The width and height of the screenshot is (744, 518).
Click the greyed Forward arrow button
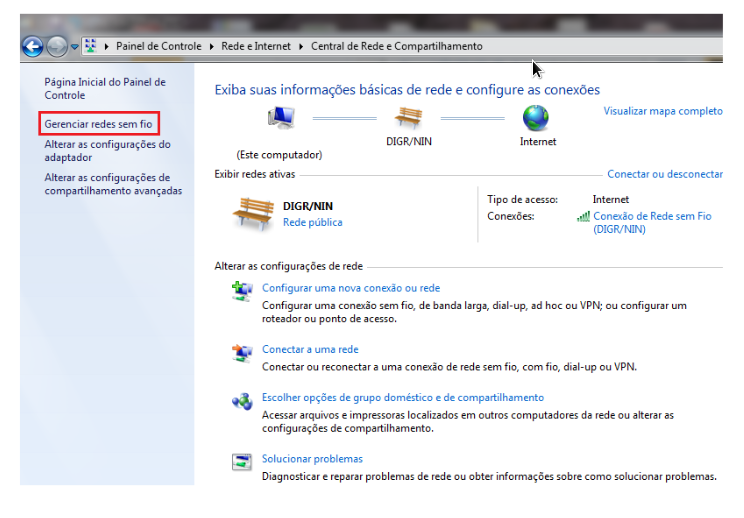pyautogui.click(x=57, y=46)
